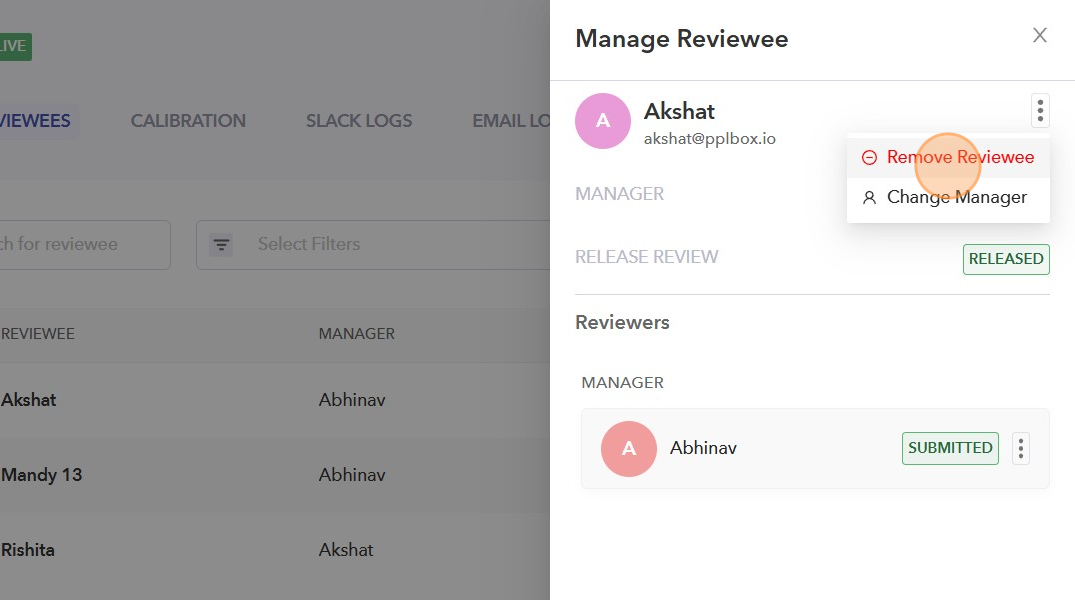Select the Mandy 13 reviewee row
The width and height of the screenshot is (1075, 600).
coord(42,474)
